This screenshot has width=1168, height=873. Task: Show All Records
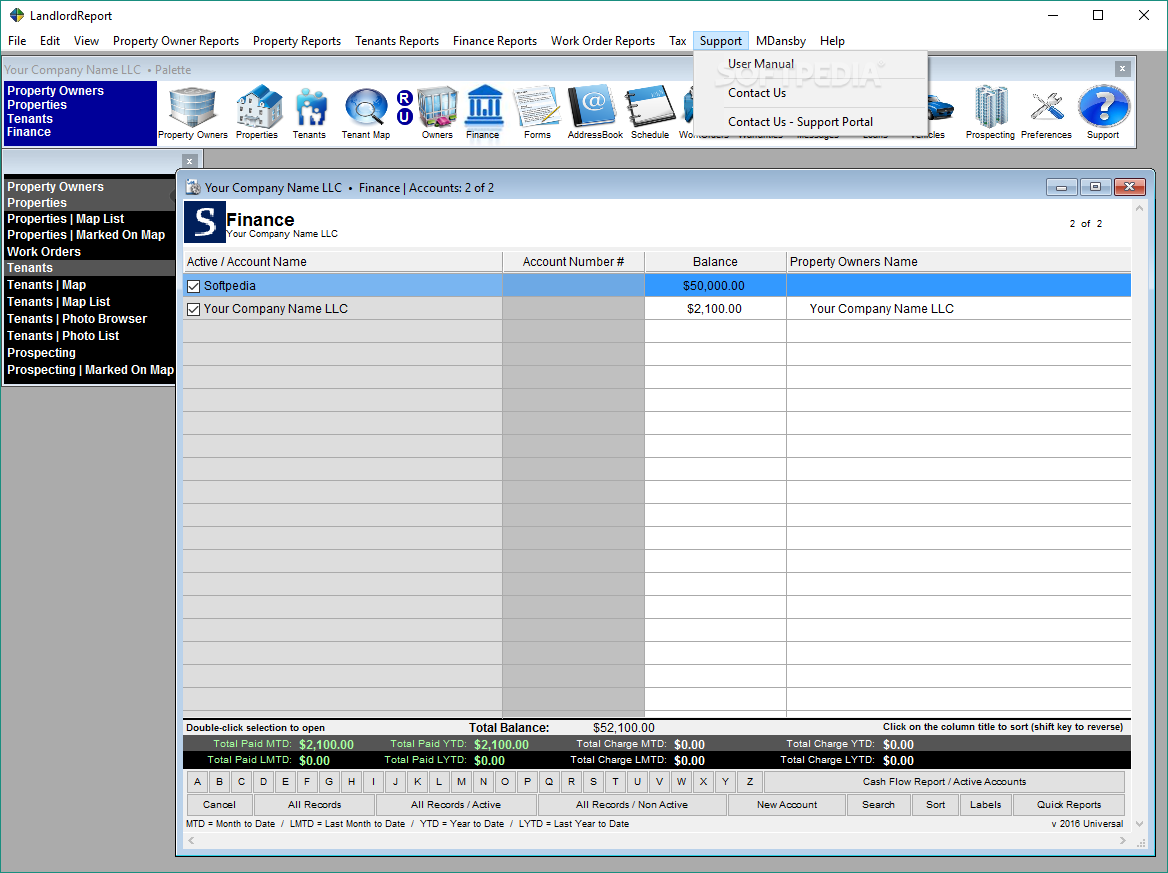314,804
